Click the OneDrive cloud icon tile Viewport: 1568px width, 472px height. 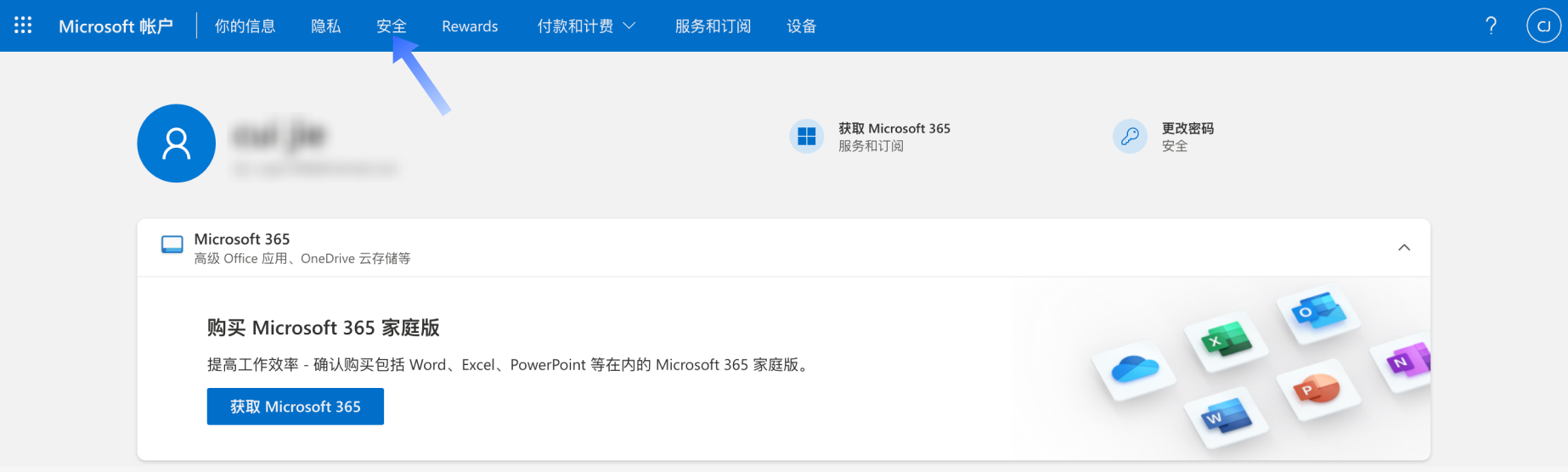point(1134,370)
